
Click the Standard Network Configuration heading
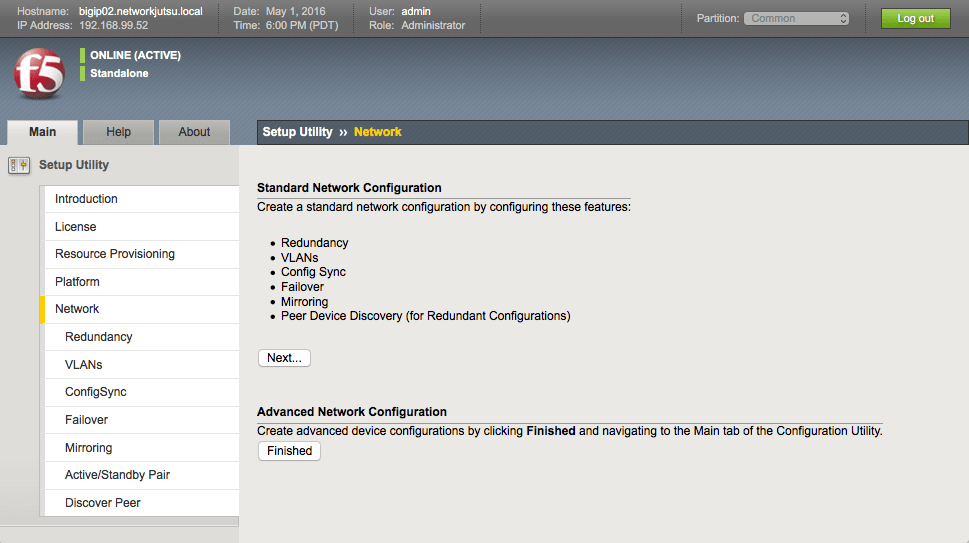(x=349, y=188)
